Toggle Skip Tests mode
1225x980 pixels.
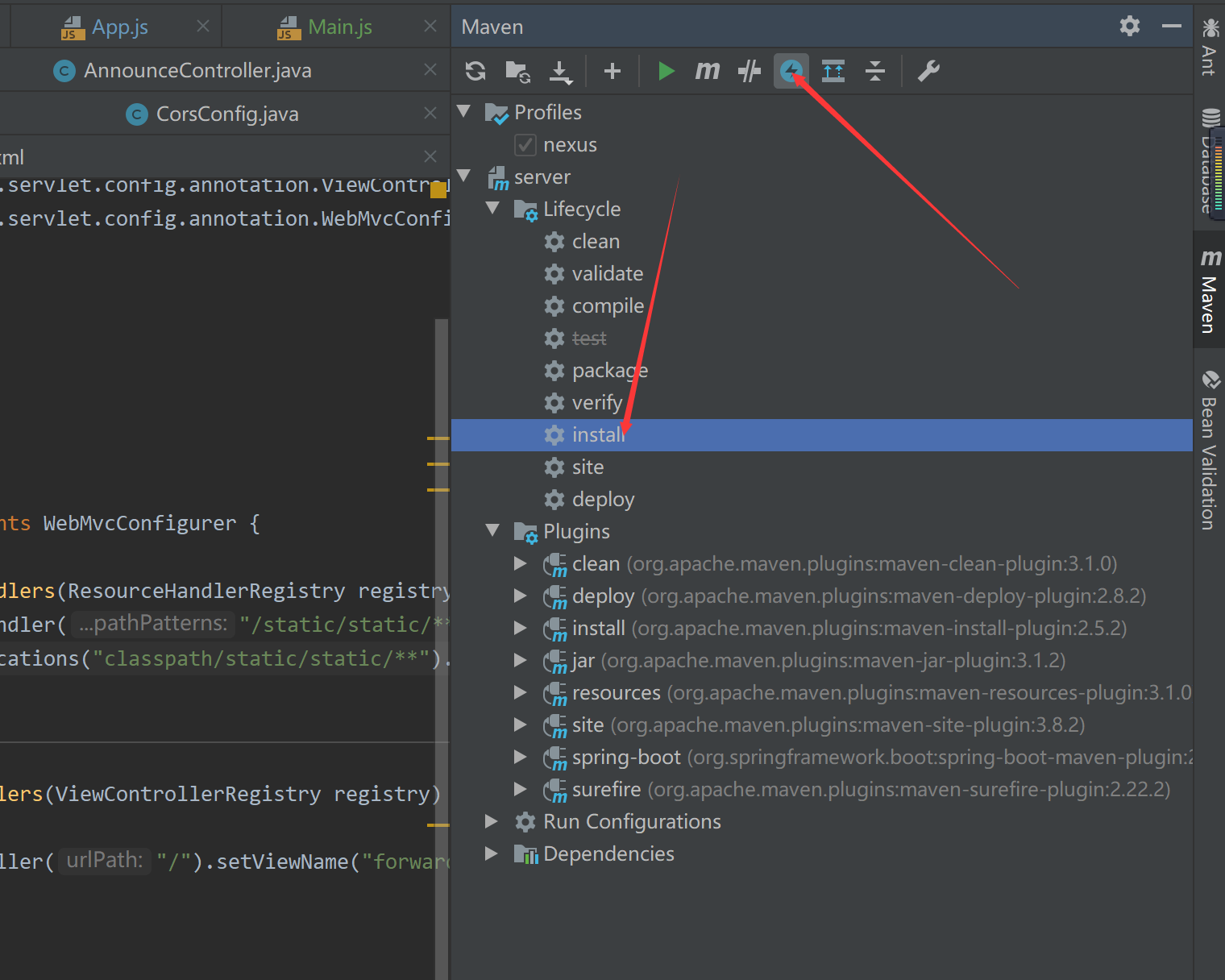pos(749,71)
